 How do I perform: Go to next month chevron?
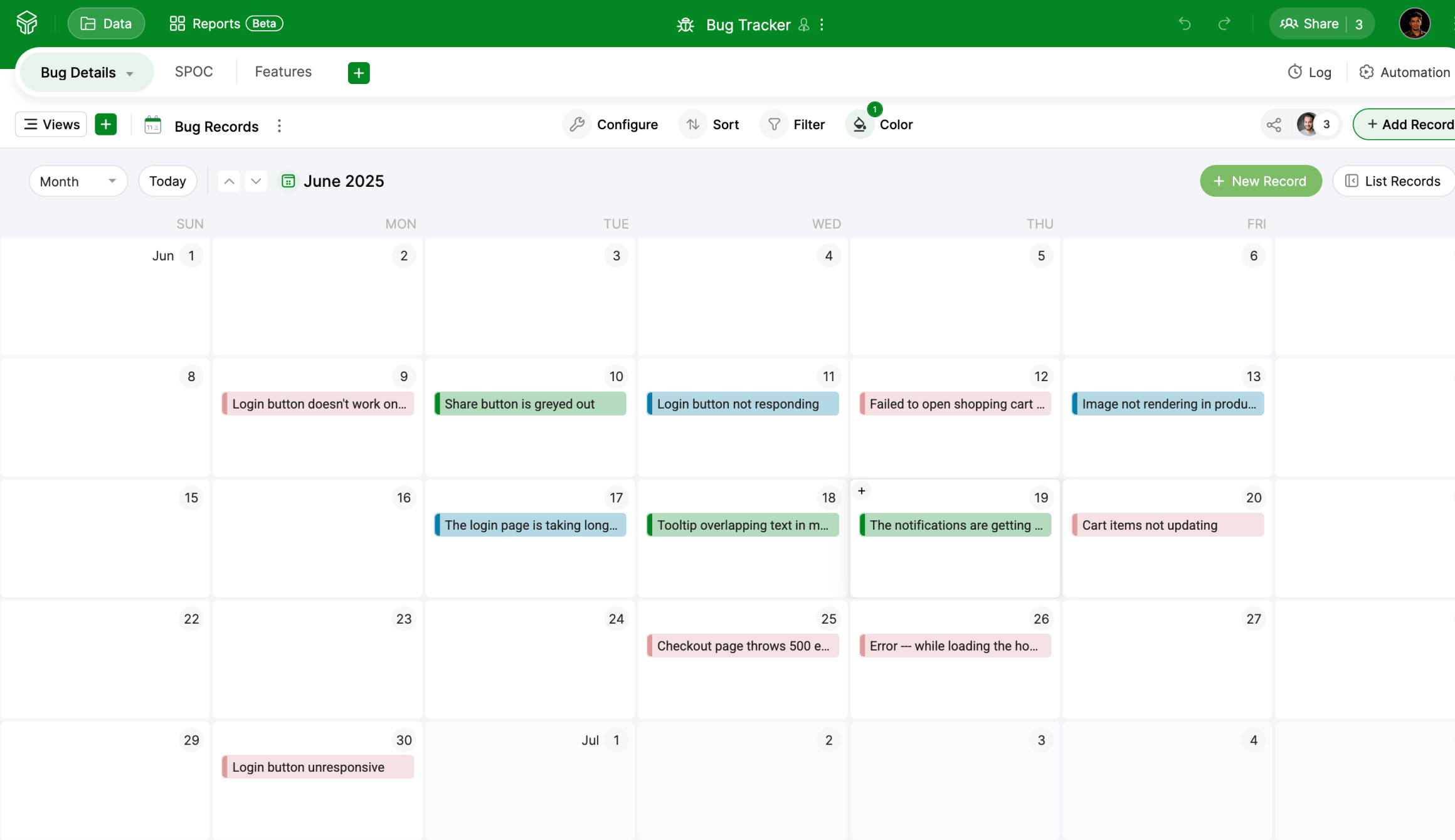click(x=255, y=181)
